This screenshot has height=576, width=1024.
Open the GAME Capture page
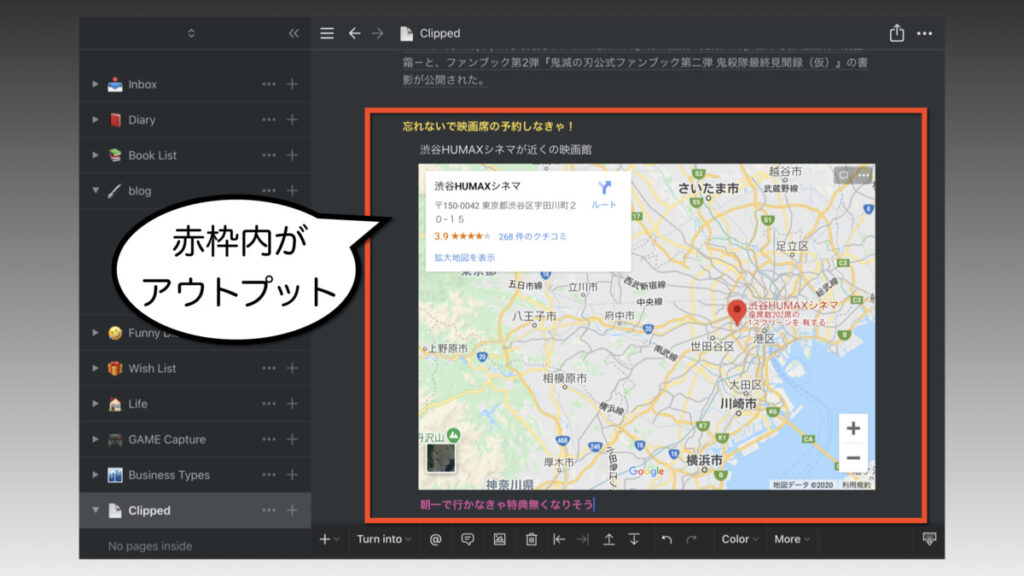pos(167,439)
